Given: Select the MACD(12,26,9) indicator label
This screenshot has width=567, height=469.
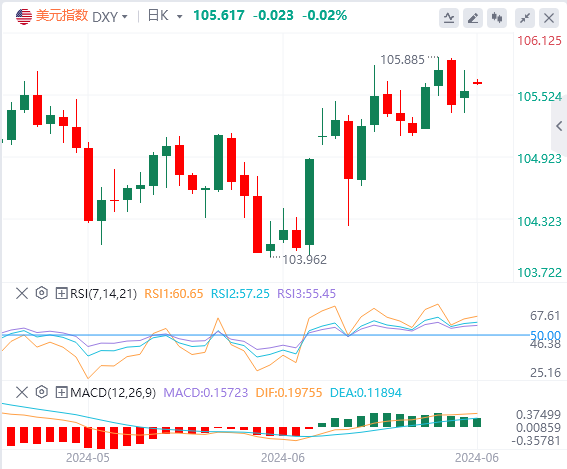Looking at the screenshot, I should [x=113, y=392].
